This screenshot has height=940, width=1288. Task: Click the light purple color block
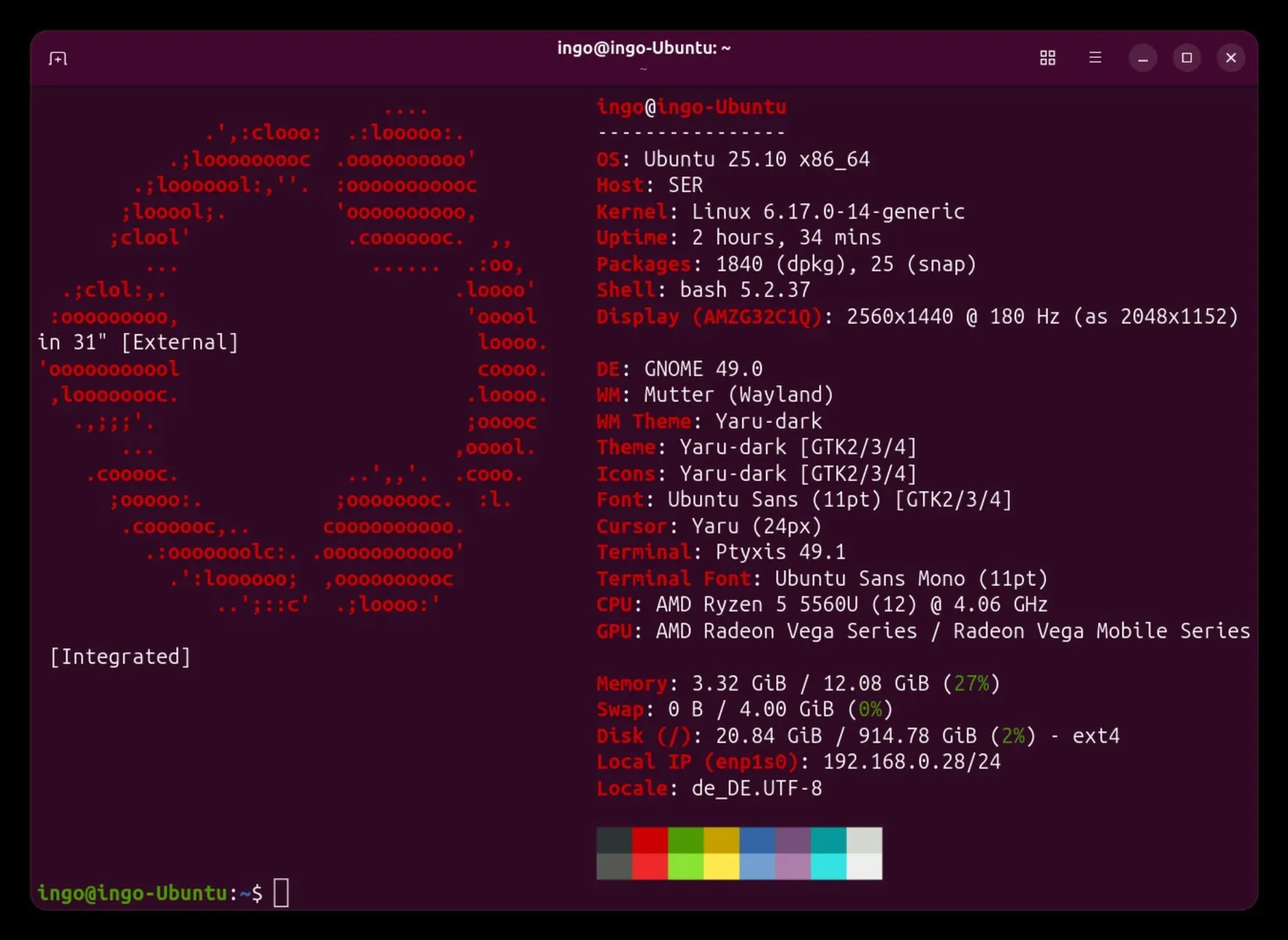click(792, 866)
